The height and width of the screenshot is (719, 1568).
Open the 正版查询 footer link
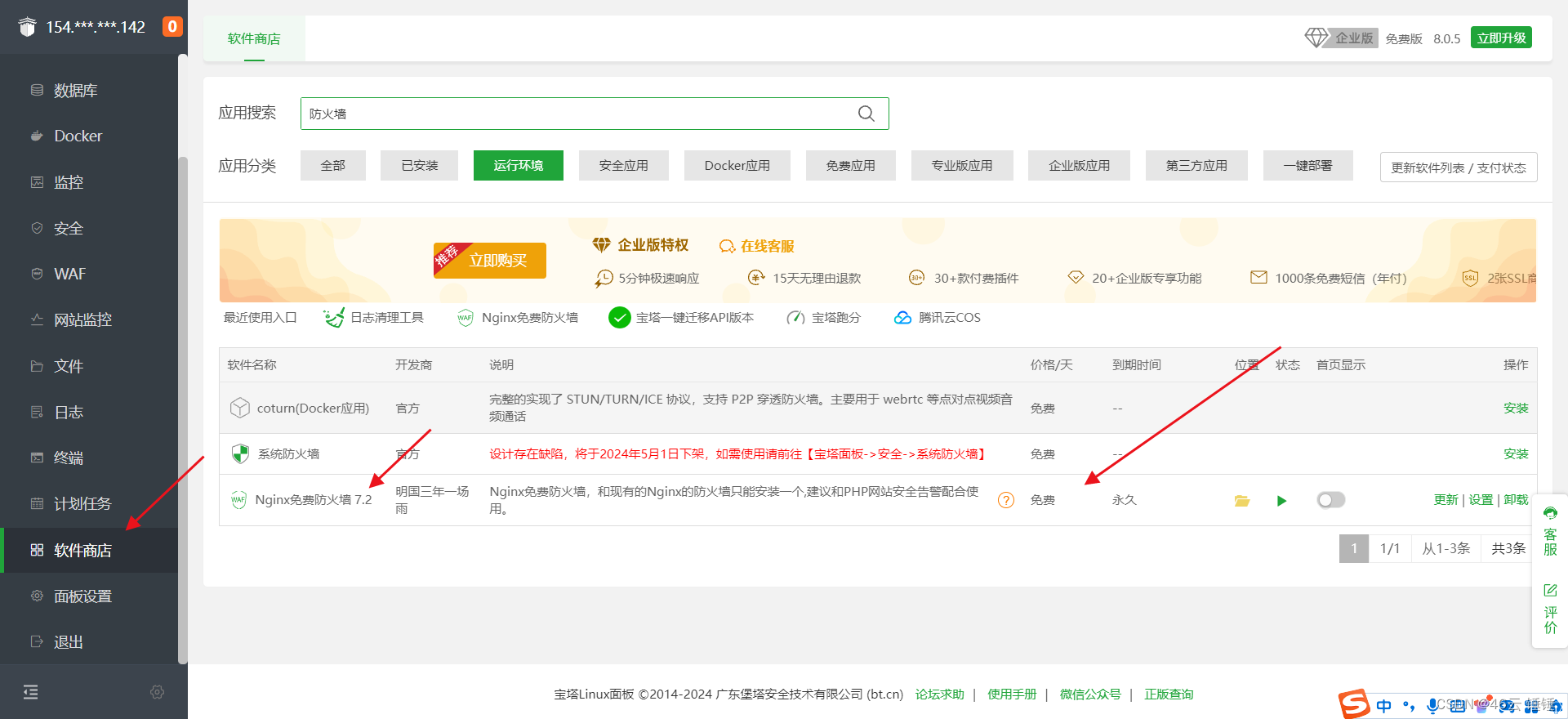(x=1169, y=694)
